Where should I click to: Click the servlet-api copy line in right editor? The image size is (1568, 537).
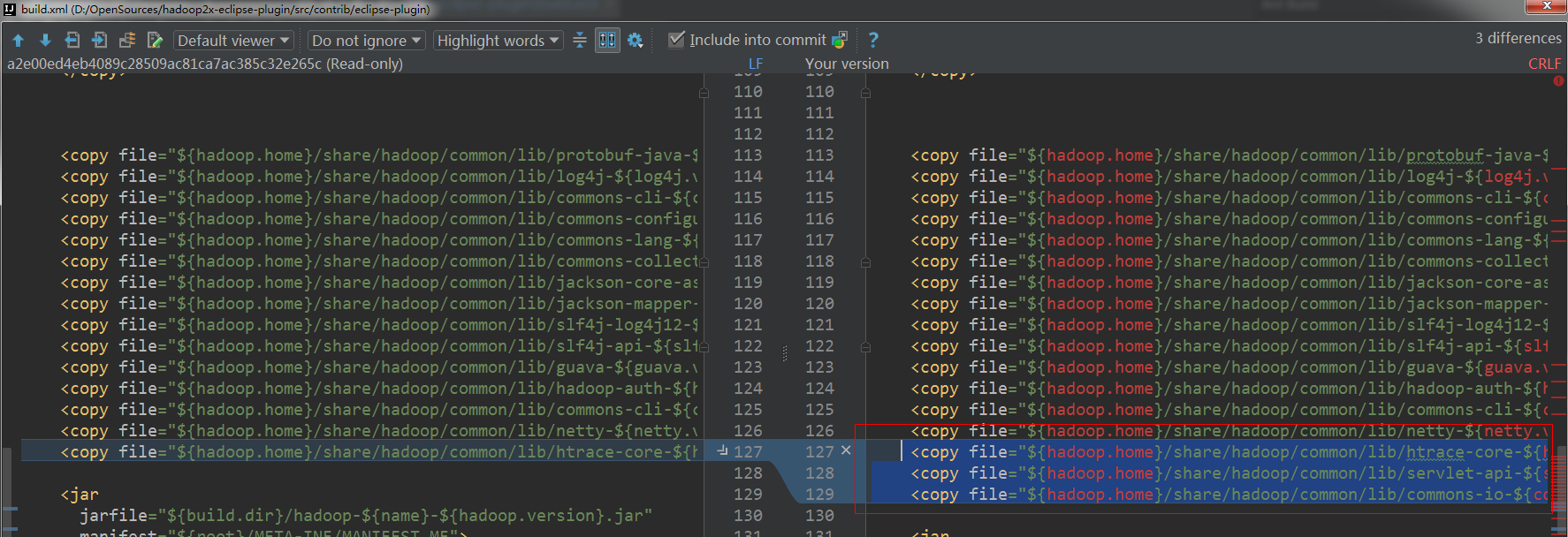[1229, 473]
